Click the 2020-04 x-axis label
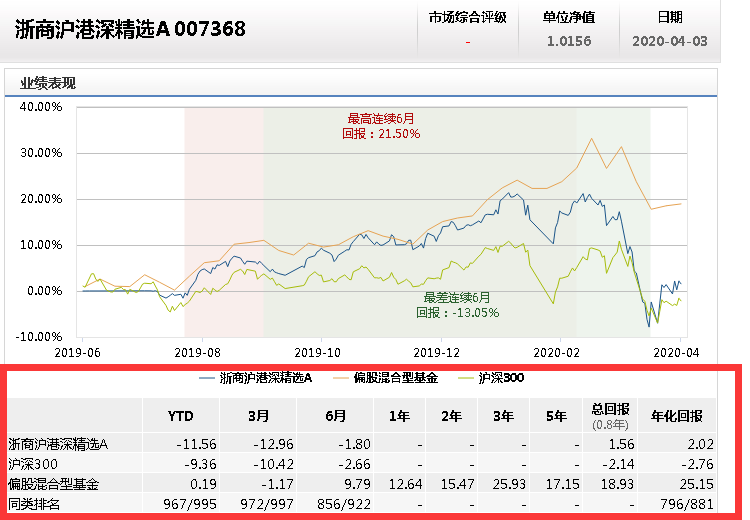Viewport: 750px width, 520px height. pos(676,353)
